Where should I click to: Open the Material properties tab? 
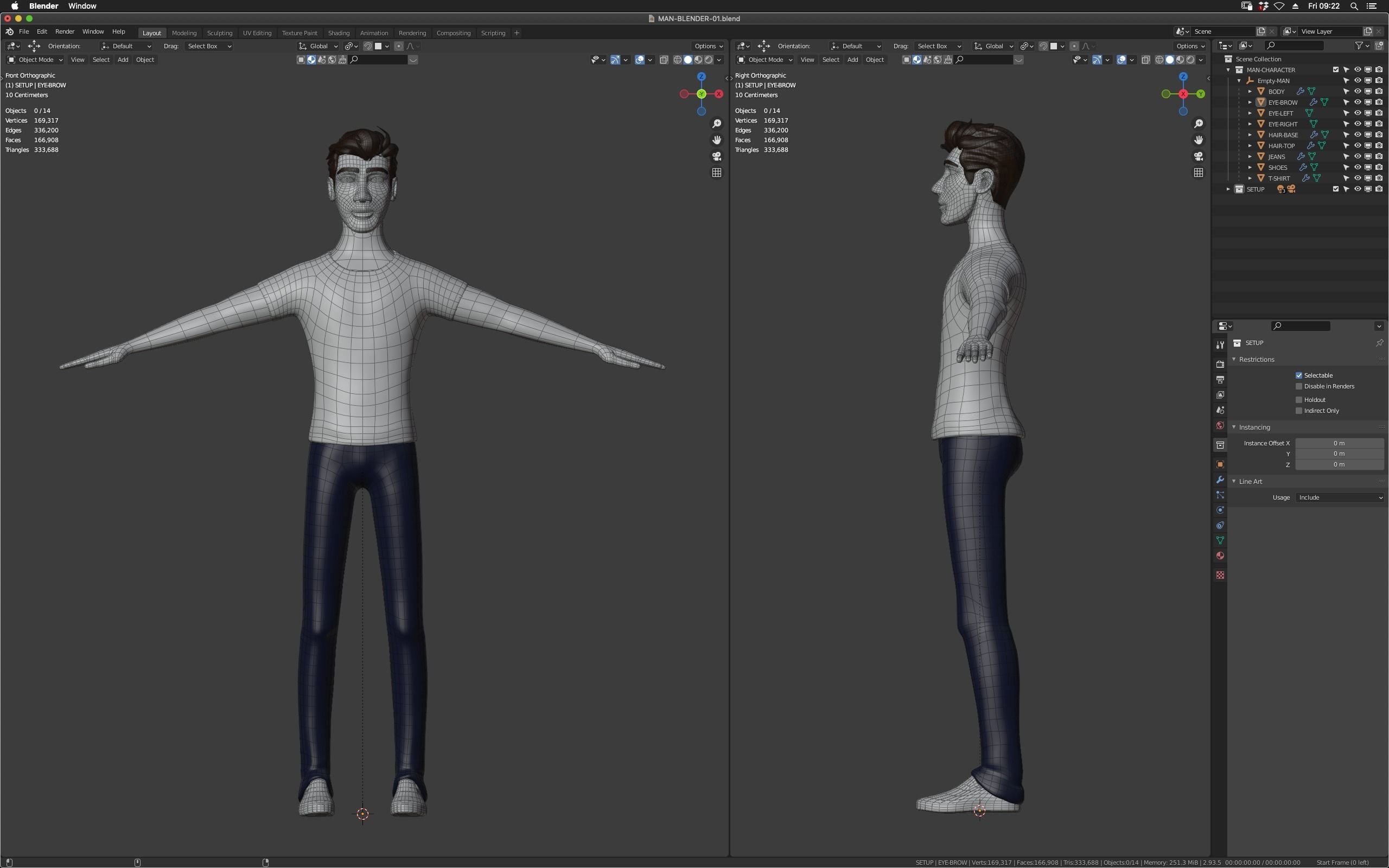click(x=1220, y=556)
